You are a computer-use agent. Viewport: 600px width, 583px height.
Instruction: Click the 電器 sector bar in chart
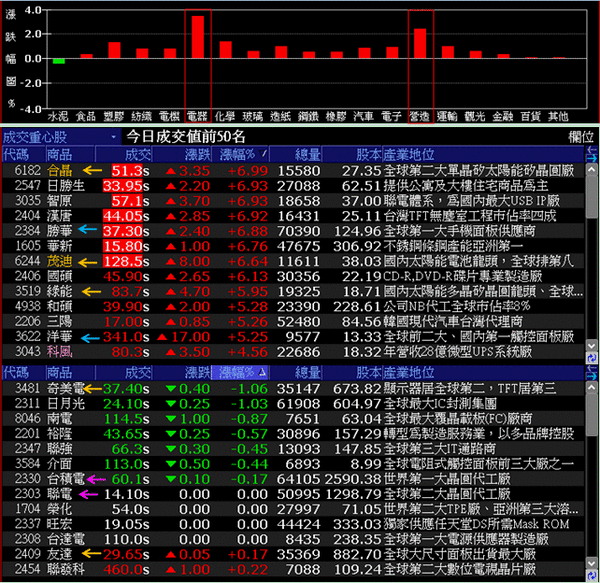pos(198,37)
